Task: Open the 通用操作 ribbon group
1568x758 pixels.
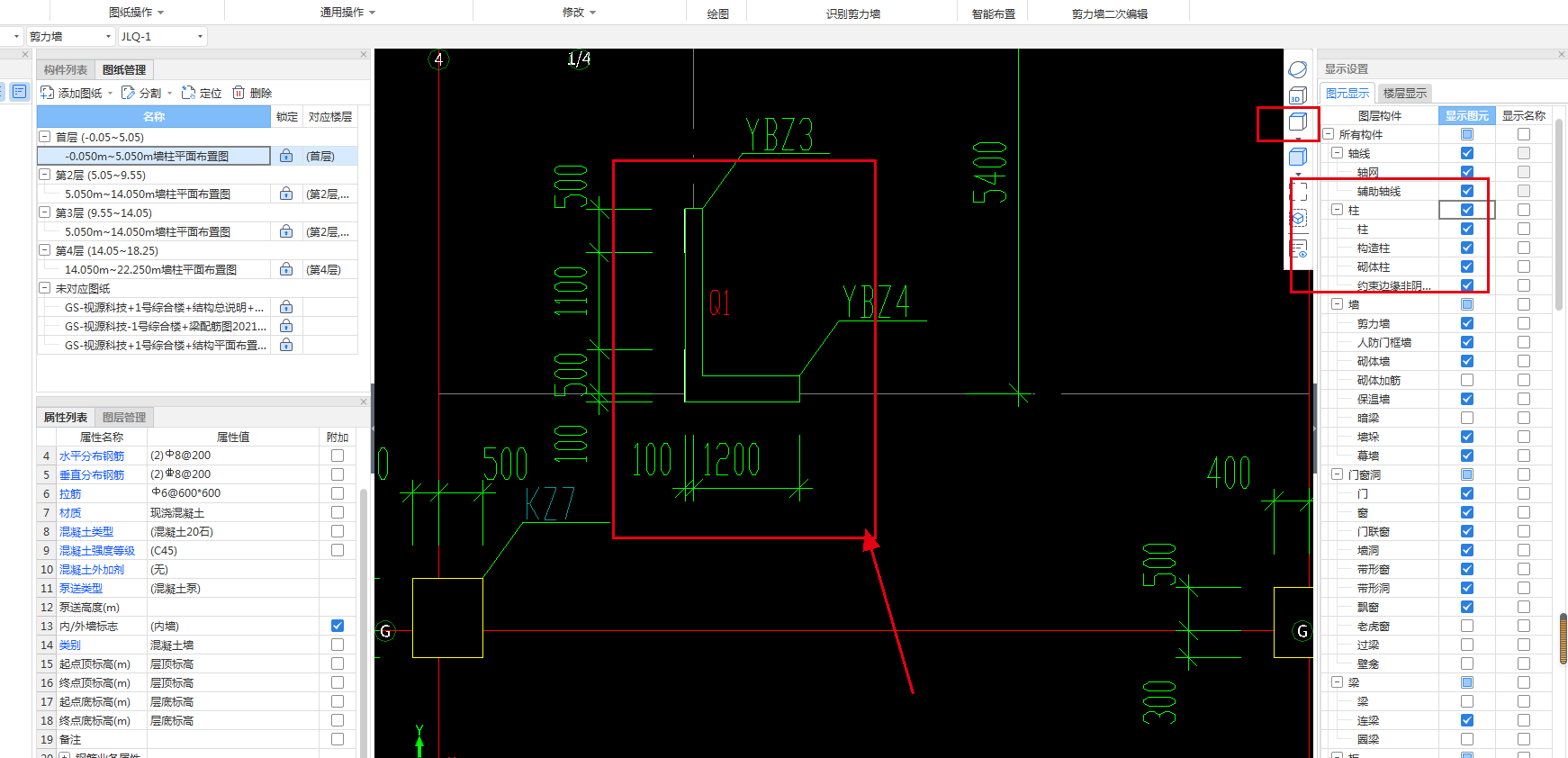Action: (x=348, y=13)
